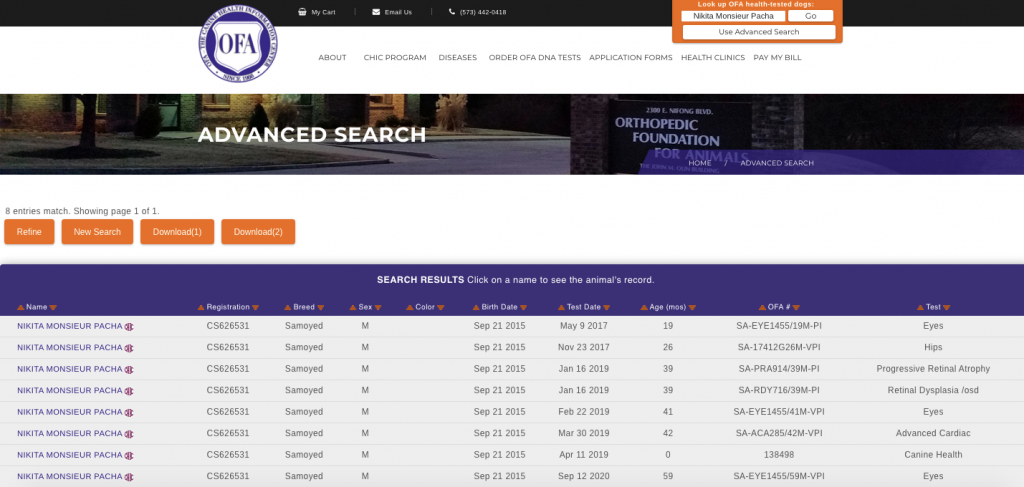Sort Test column ascending arrow
1024x487 pixels.
coord(920,307)
